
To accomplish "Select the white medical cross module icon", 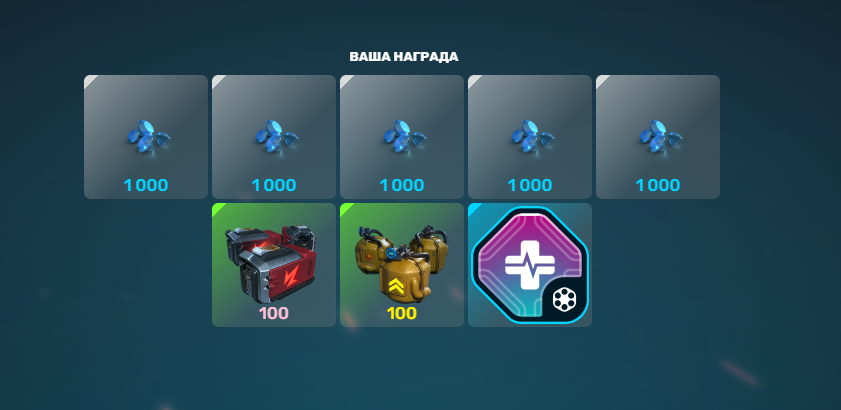I will tap(522, 263).
